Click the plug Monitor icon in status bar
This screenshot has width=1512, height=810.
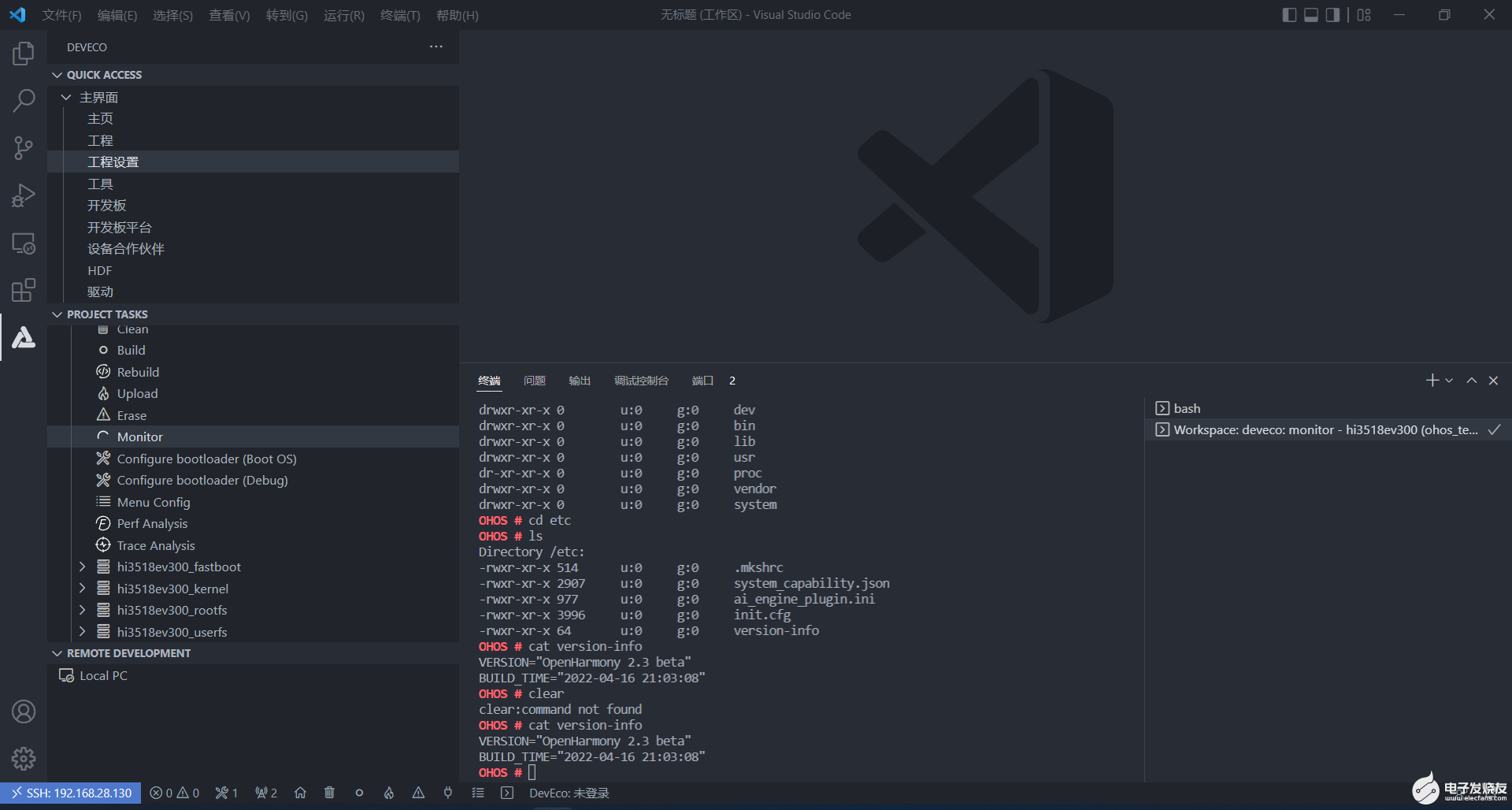tap(448, 793)
